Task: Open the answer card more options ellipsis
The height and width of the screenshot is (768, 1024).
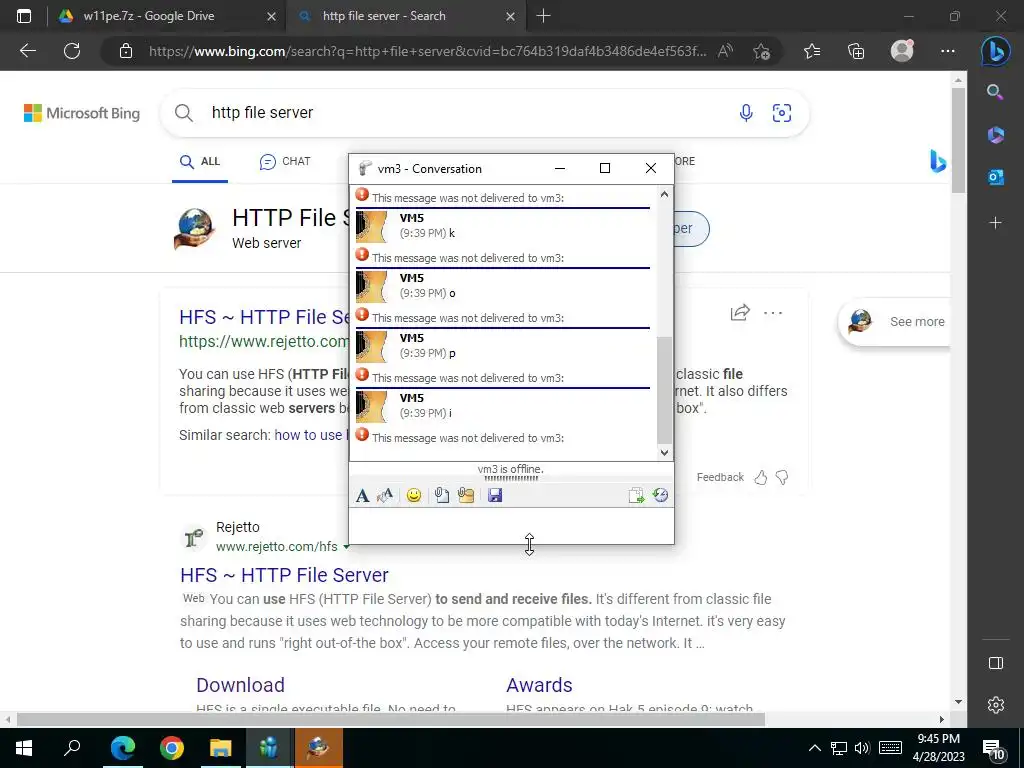Action: click(x=773, y=313)
